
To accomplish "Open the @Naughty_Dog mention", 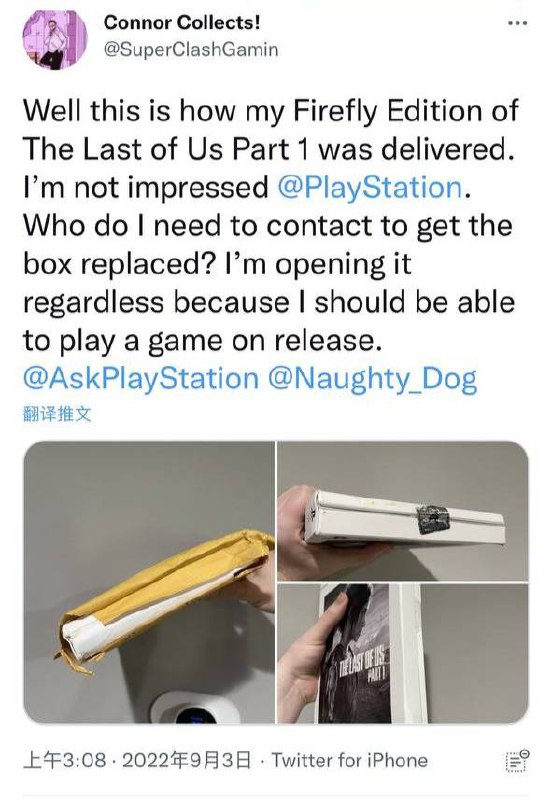I will pyautogui.click(x=372, y=379).
